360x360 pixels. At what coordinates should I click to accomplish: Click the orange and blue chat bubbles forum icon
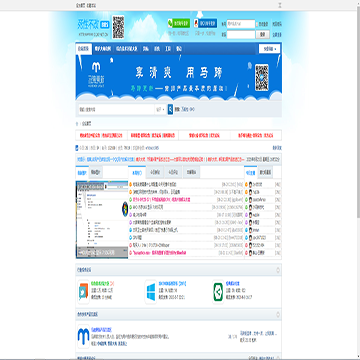click(x=83, y=292)
